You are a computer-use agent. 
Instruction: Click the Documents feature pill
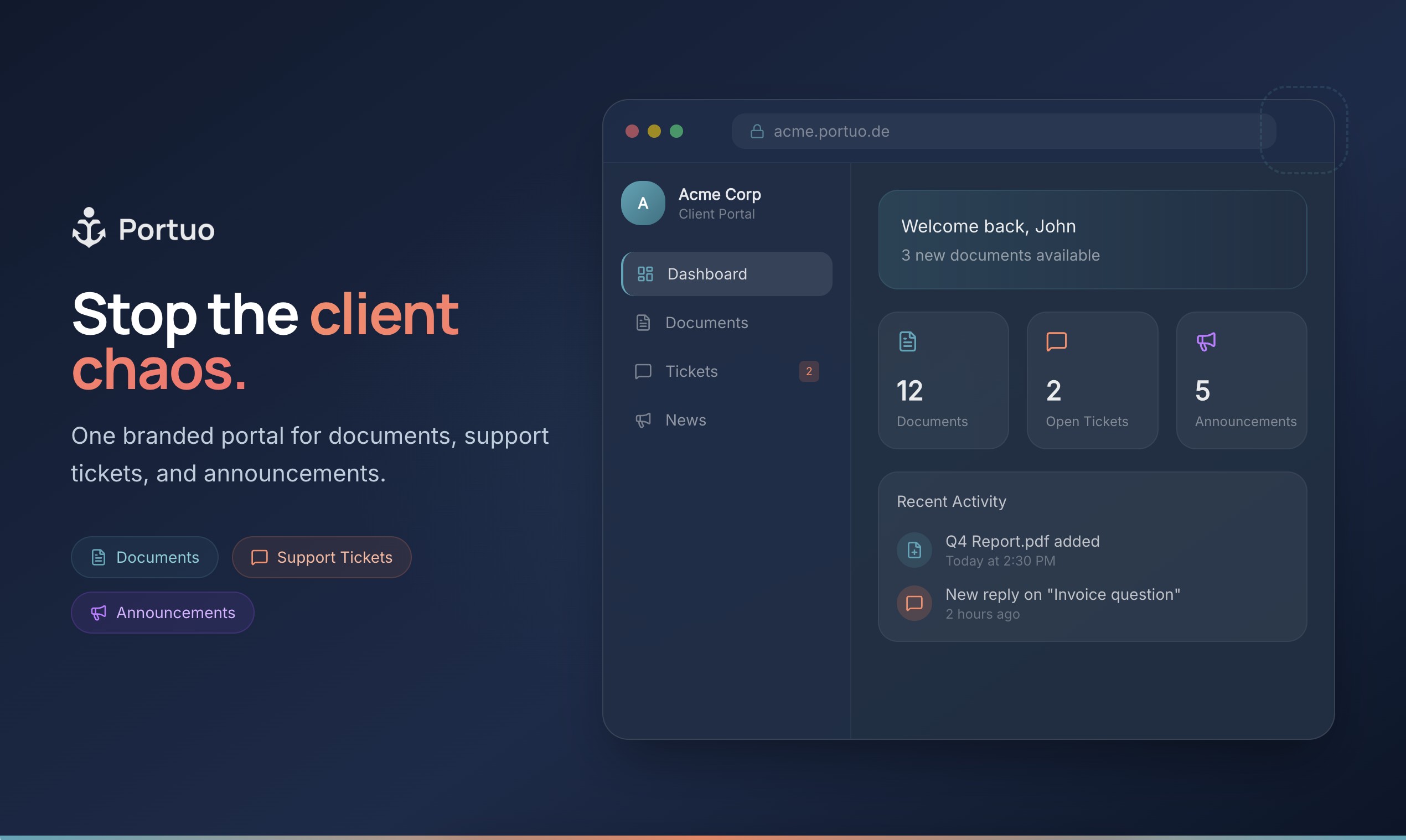pos(144,557)
